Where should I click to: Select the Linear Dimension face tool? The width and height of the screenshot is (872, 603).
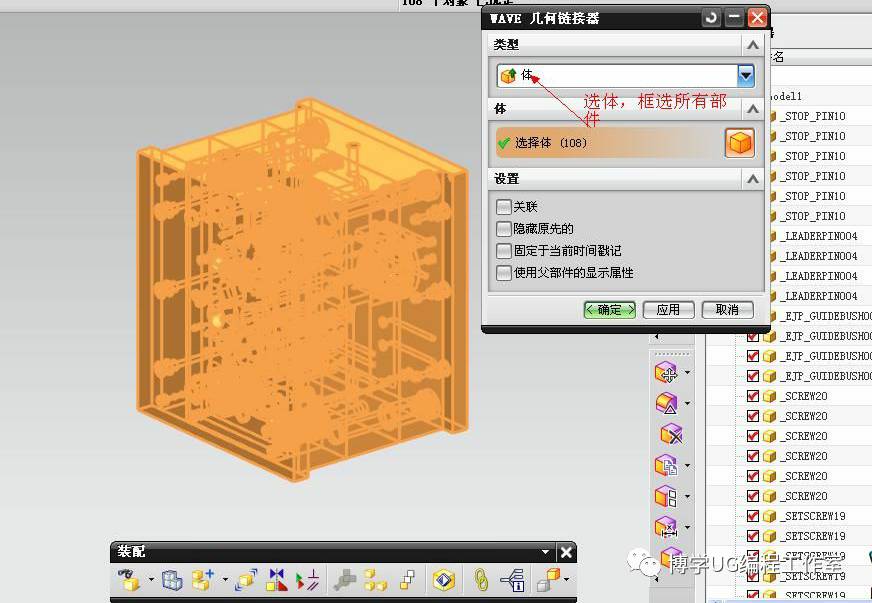[666, 527]
